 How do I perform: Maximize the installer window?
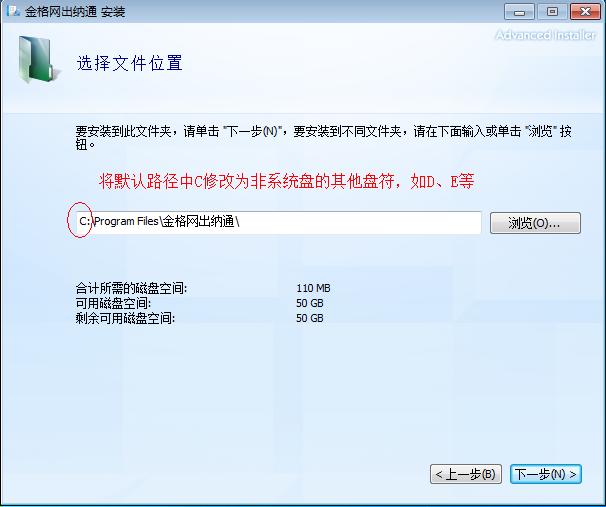click(551, 11)
